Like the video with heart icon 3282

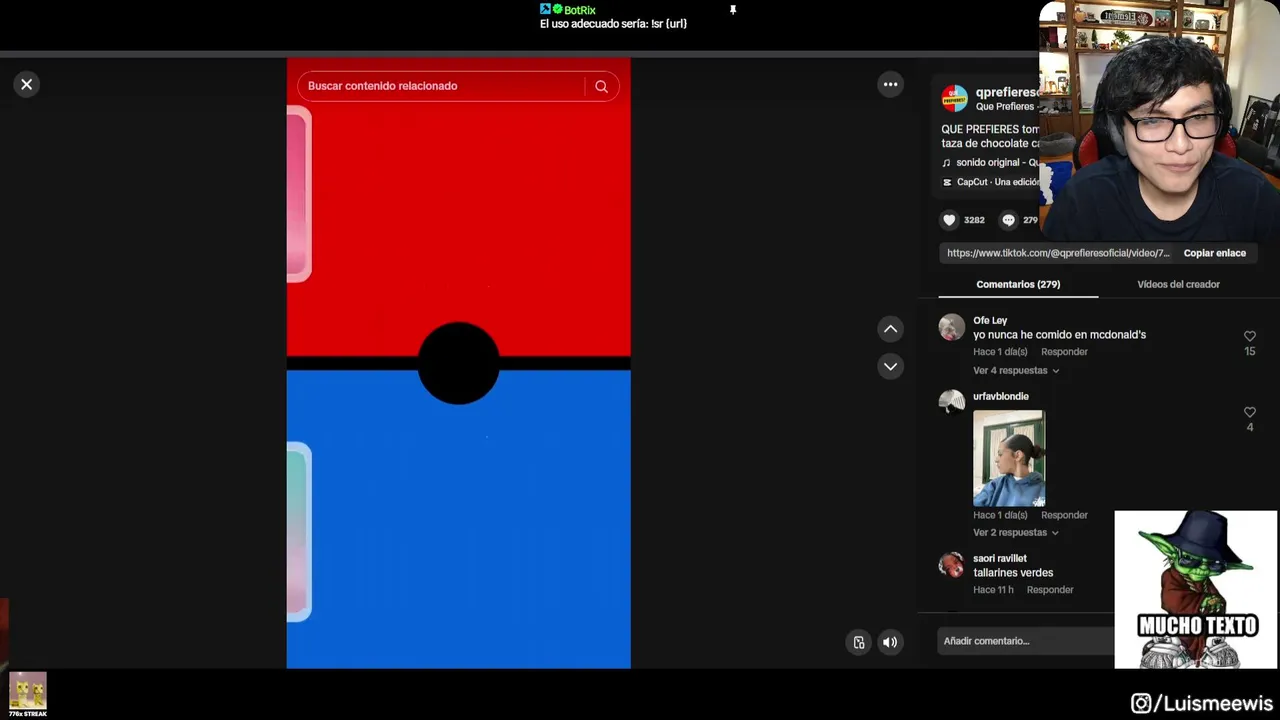tap(949, 220)
